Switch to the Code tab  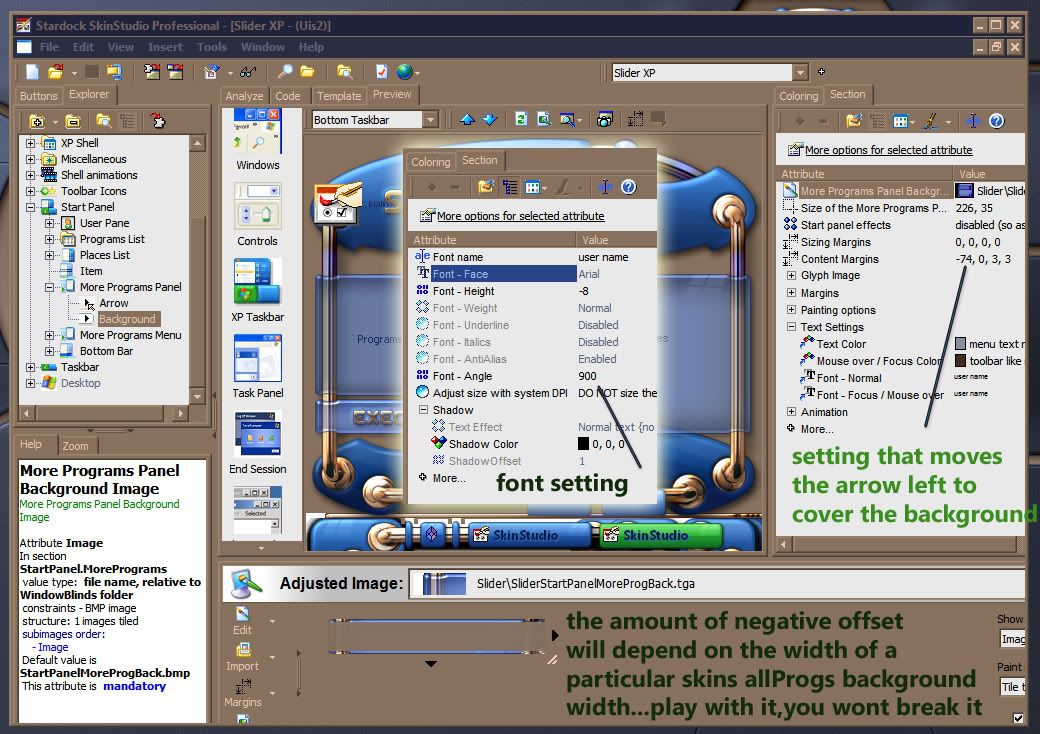pyautogui.click(x=288, y=96)
